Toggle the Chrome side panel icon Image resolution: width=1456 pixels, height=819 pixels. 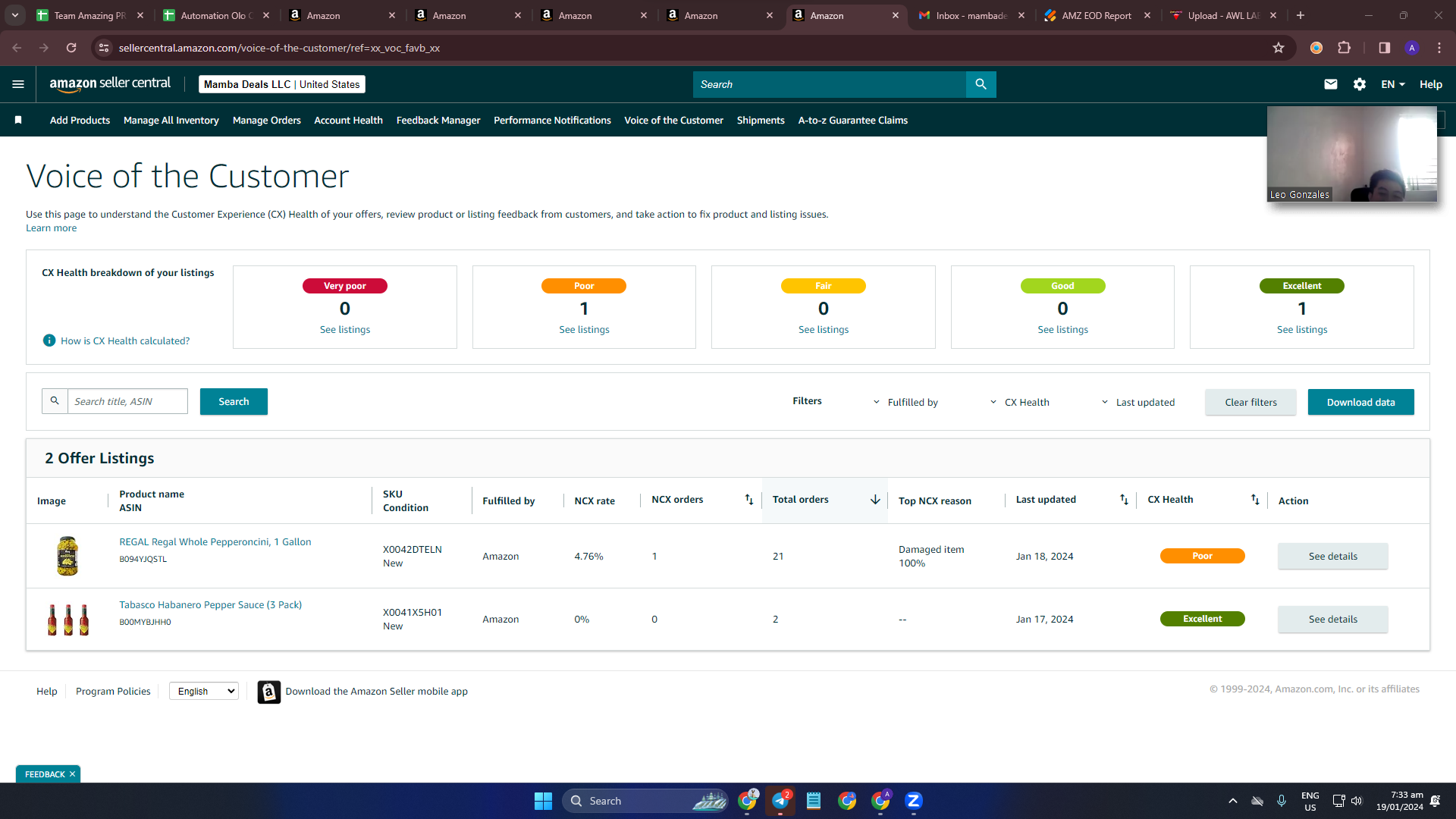(1384, 48)
